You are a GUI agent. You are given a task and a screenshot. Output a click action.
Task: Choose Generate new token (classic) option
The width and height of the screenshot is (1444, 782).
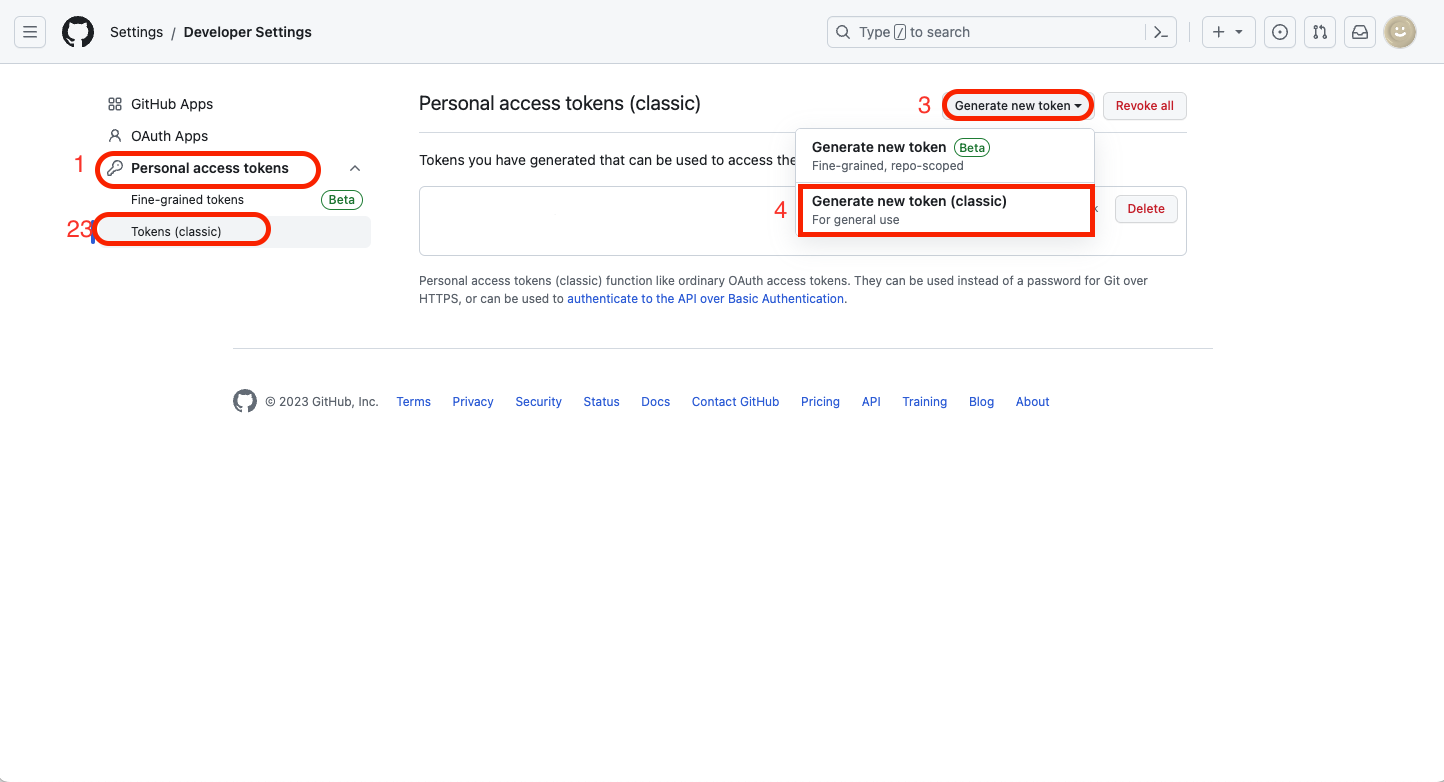(x=945, y=210)
